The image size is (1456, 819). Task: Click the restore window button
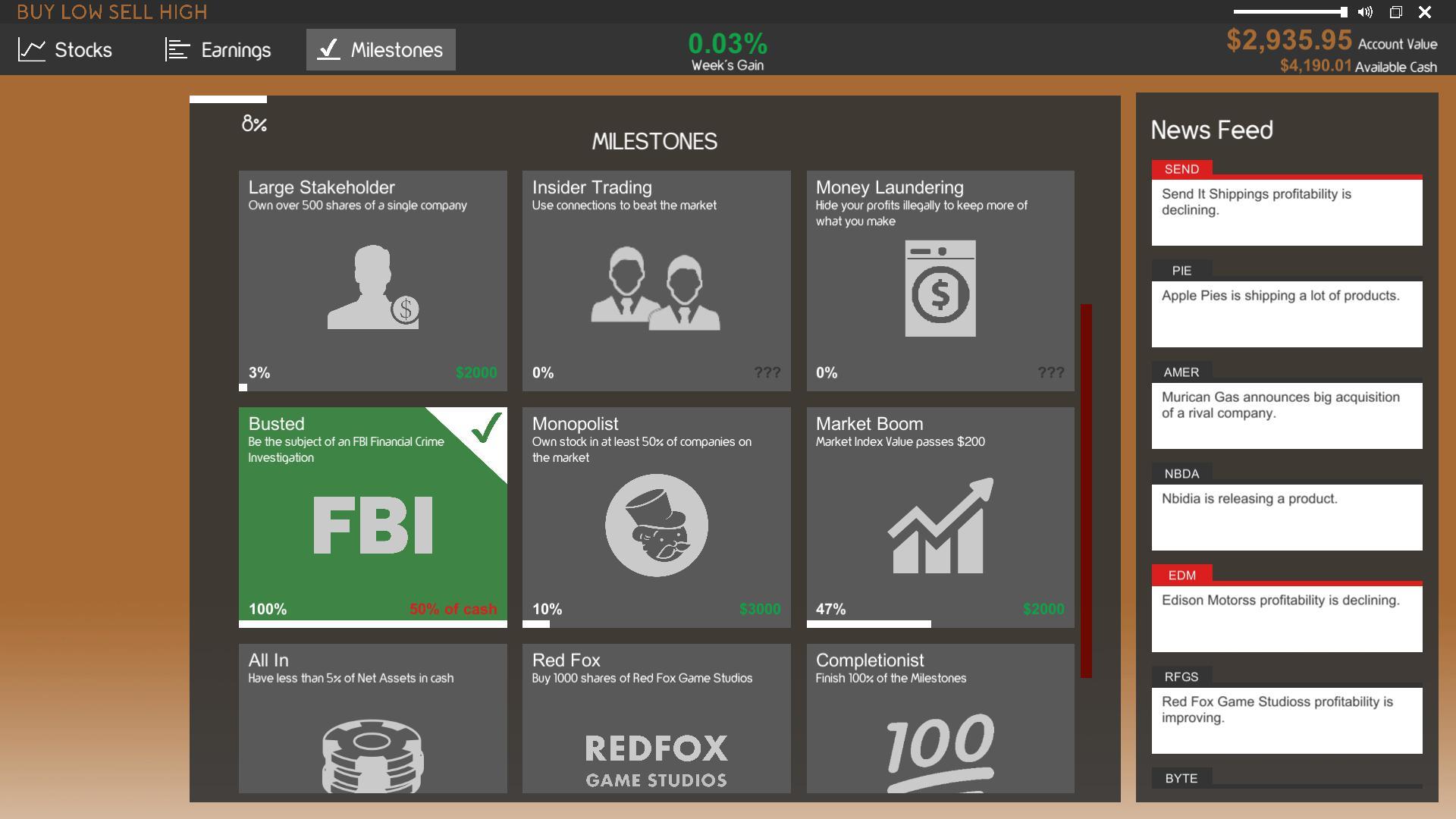[1395, 12]
